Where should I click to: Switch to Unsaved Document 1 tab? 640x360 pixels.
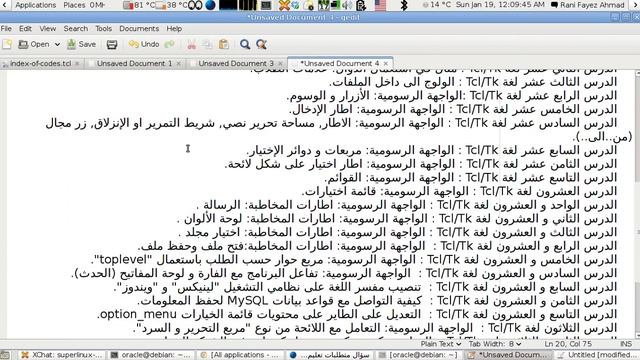pyautogui.click(x=135, y=64)
